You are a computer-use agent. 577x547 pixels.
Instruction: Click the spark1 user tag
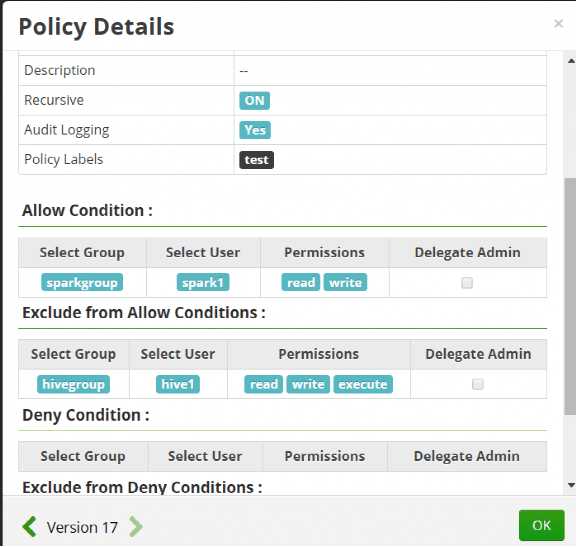(203, 282)
